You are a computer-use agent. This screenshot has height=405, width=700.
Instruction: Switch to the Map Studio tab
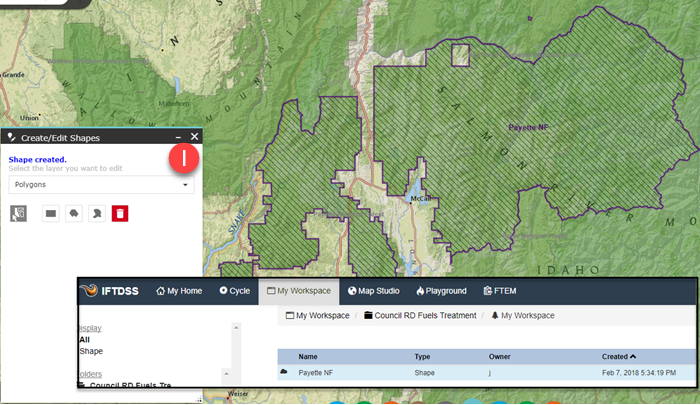[x=373, y=291]
